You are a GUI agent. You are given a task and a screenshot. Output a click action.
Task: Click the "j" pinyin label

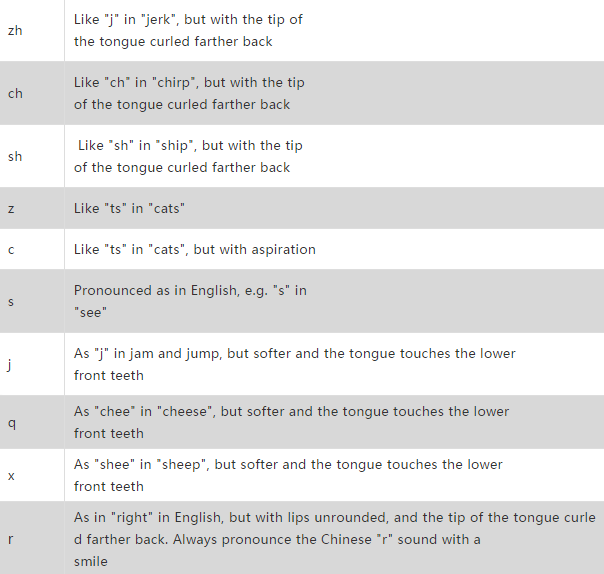tap(10, 364)
